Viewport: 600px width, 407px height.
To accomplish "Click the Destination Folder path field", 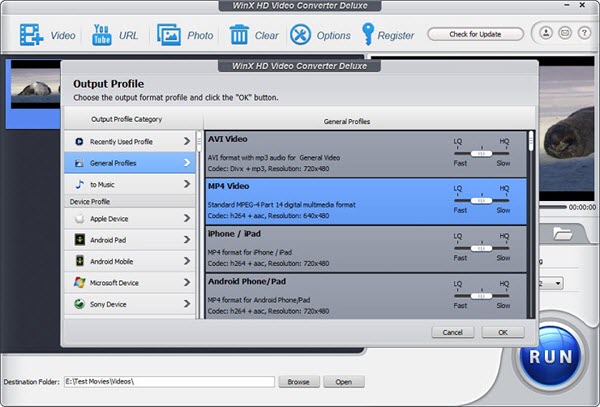I will pyautogui.click(x=169, y=381).
